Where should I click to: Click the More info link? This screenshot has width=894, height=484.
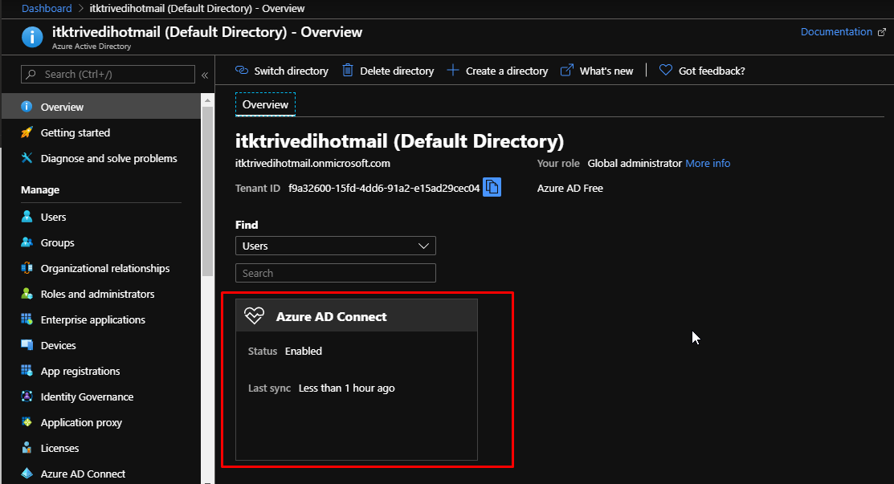707,163
